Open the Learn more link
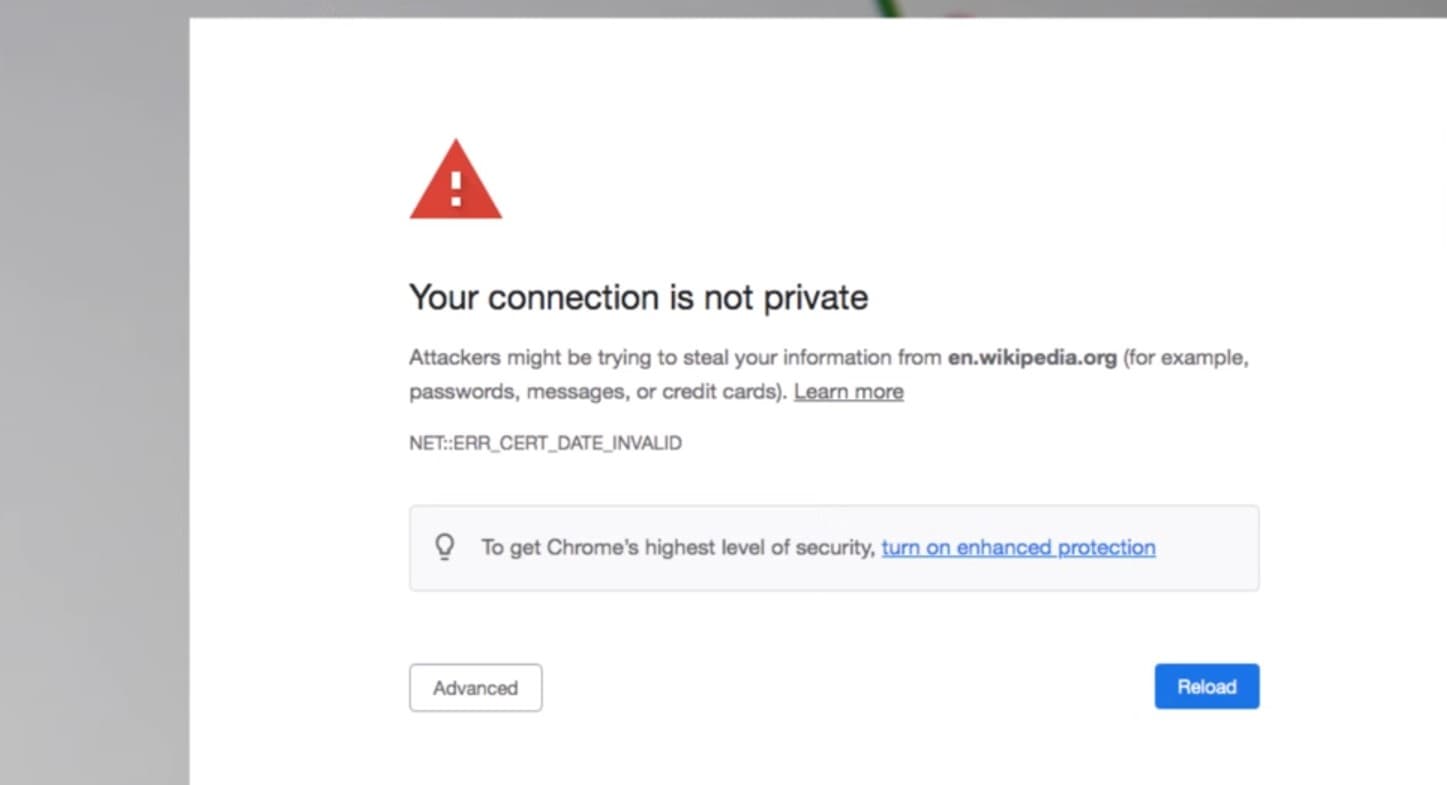This screenshot has height=785, width=1447. pyautogui.click(x=849, y=392)
